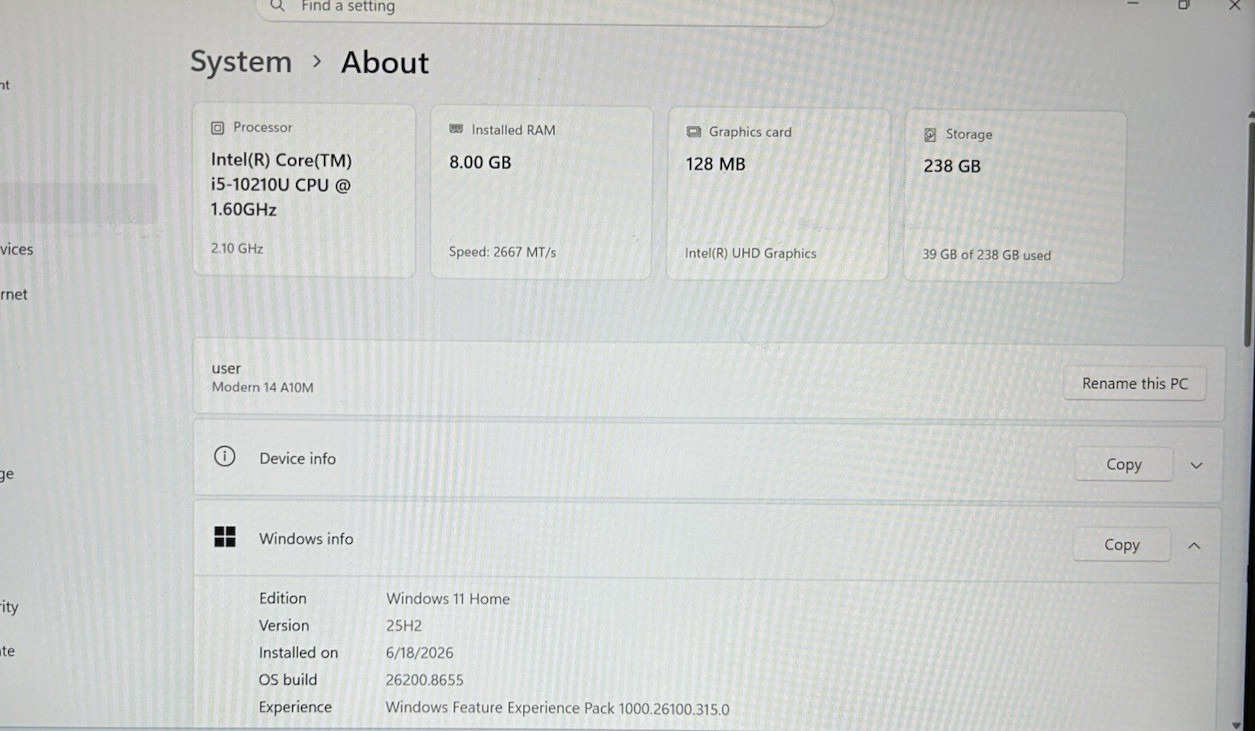Screen dimensions: 1255x731
Task: Go back to System breadcrumb
Action: coord(241,62)
